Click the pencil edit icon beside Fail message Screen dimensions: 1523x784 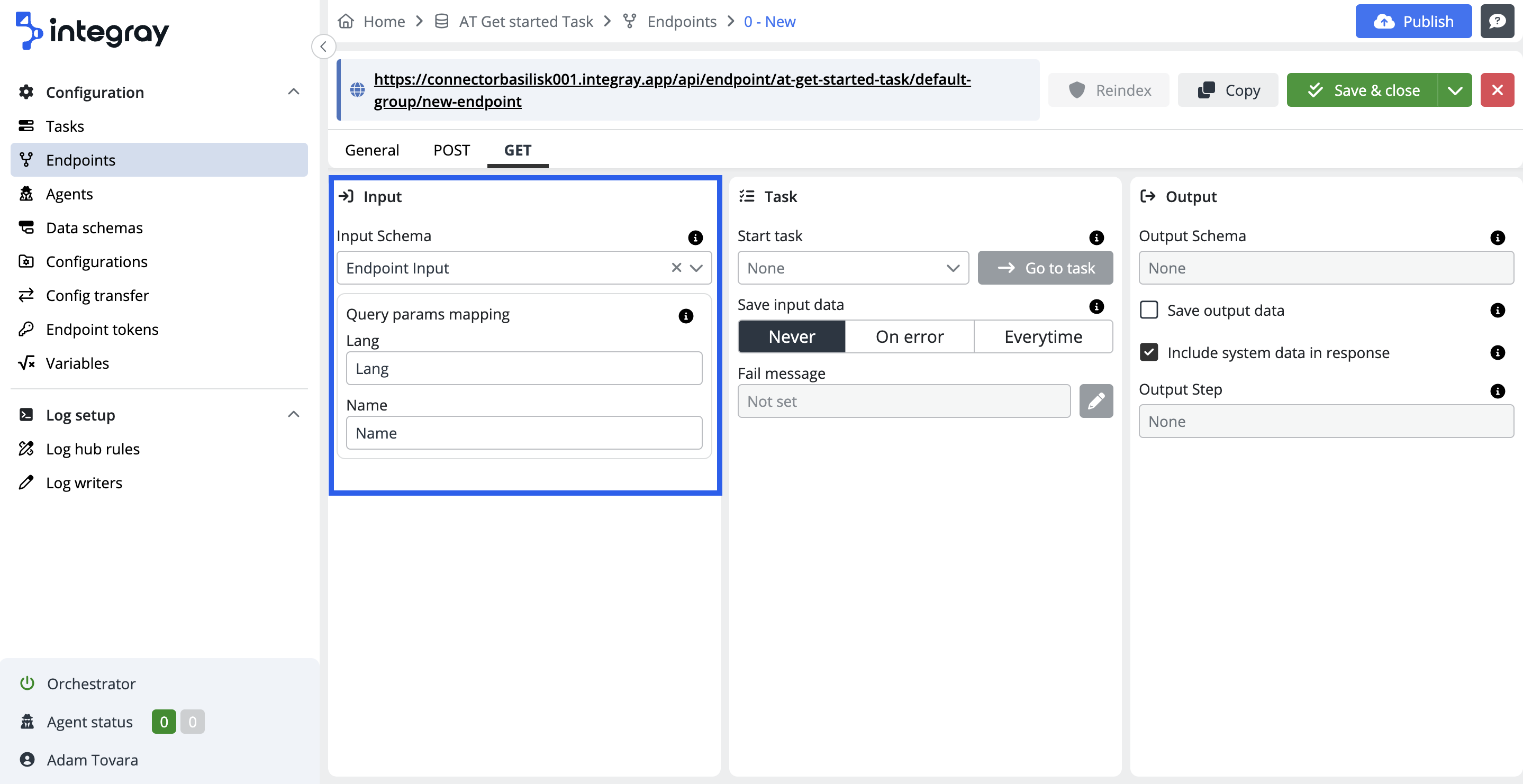coord(1095,402)
